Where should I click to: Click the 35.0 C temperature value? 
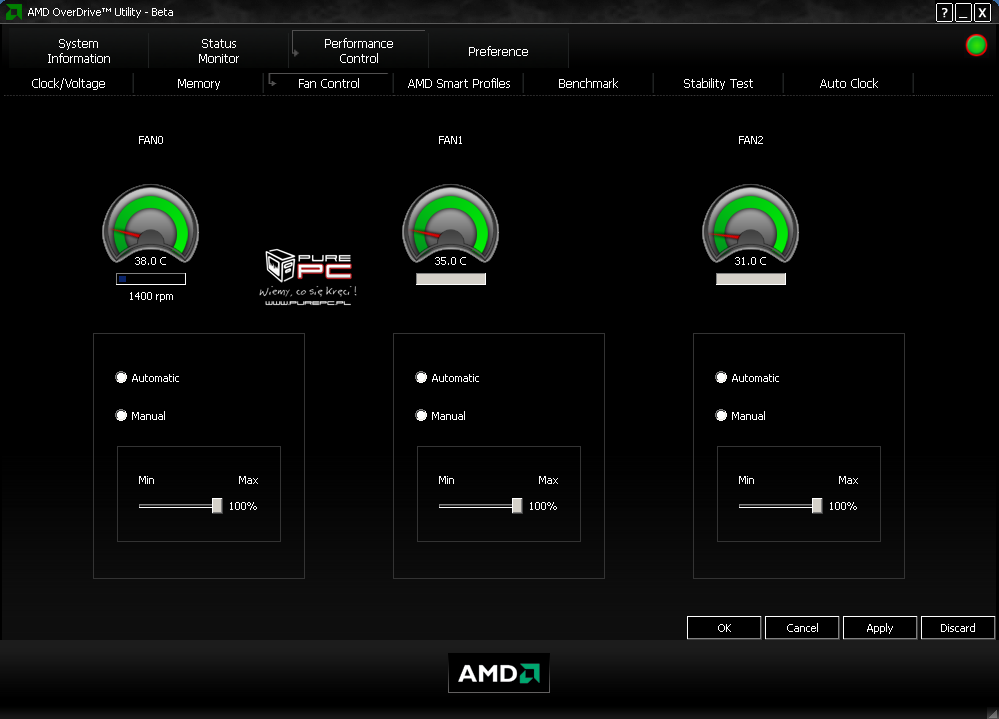[450, 261]
